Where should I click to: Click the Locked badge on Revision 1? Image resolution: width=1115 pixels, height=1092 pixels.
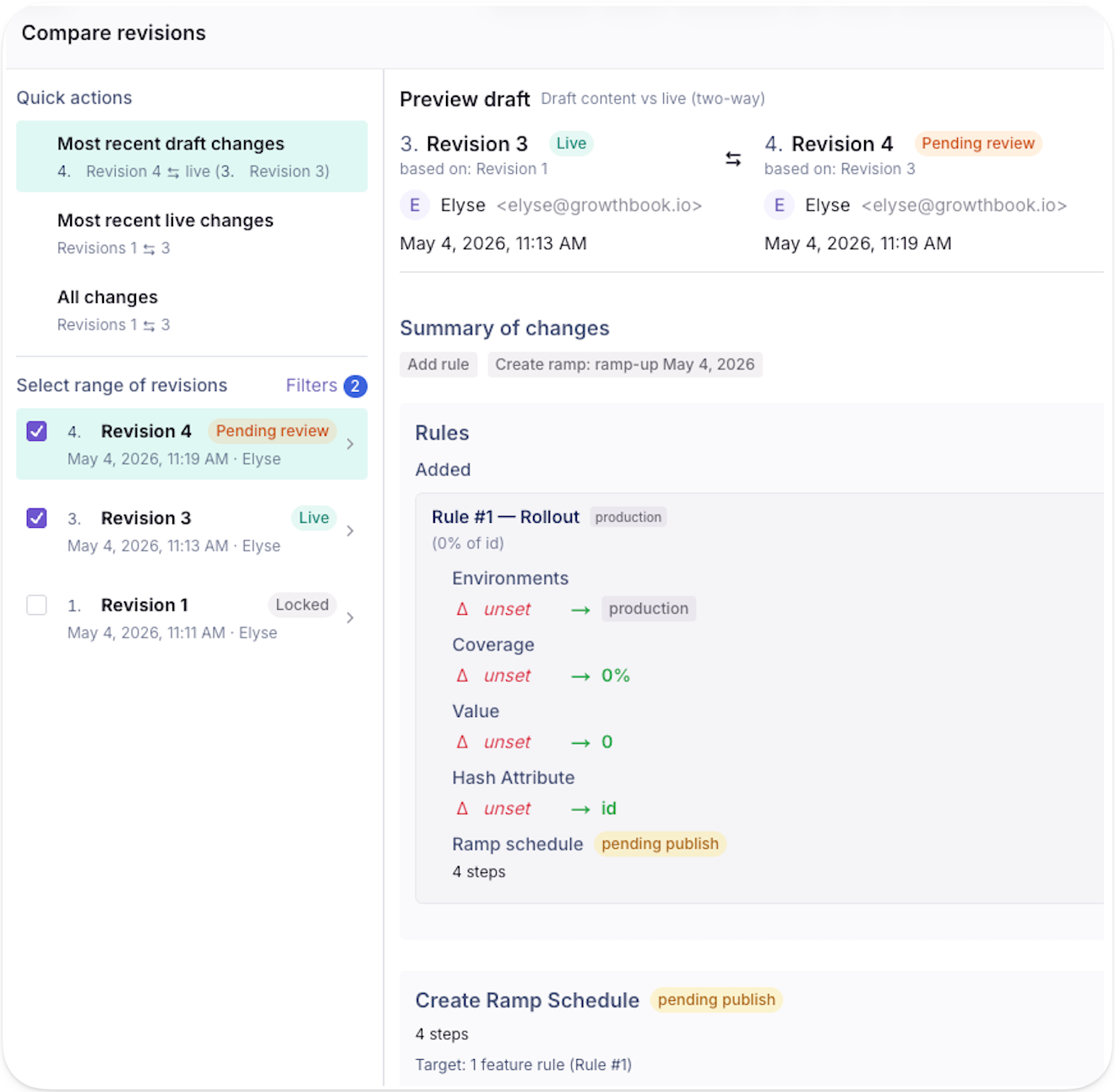[x=302, y=605]
